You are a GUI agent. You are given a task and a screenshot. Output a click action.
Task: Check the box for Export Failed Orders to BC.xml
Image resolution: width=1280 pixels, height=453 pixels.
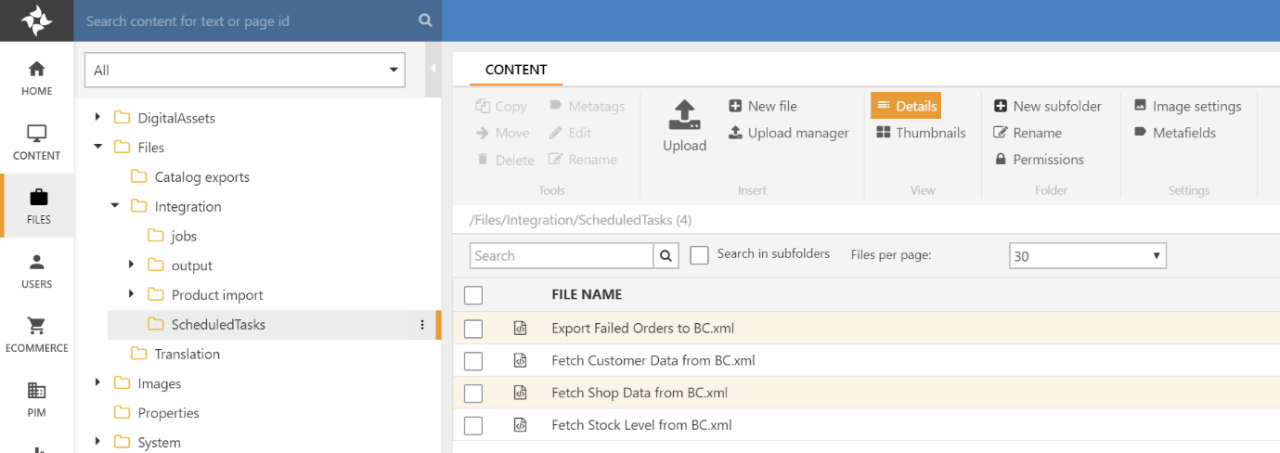tap(473, 329)
